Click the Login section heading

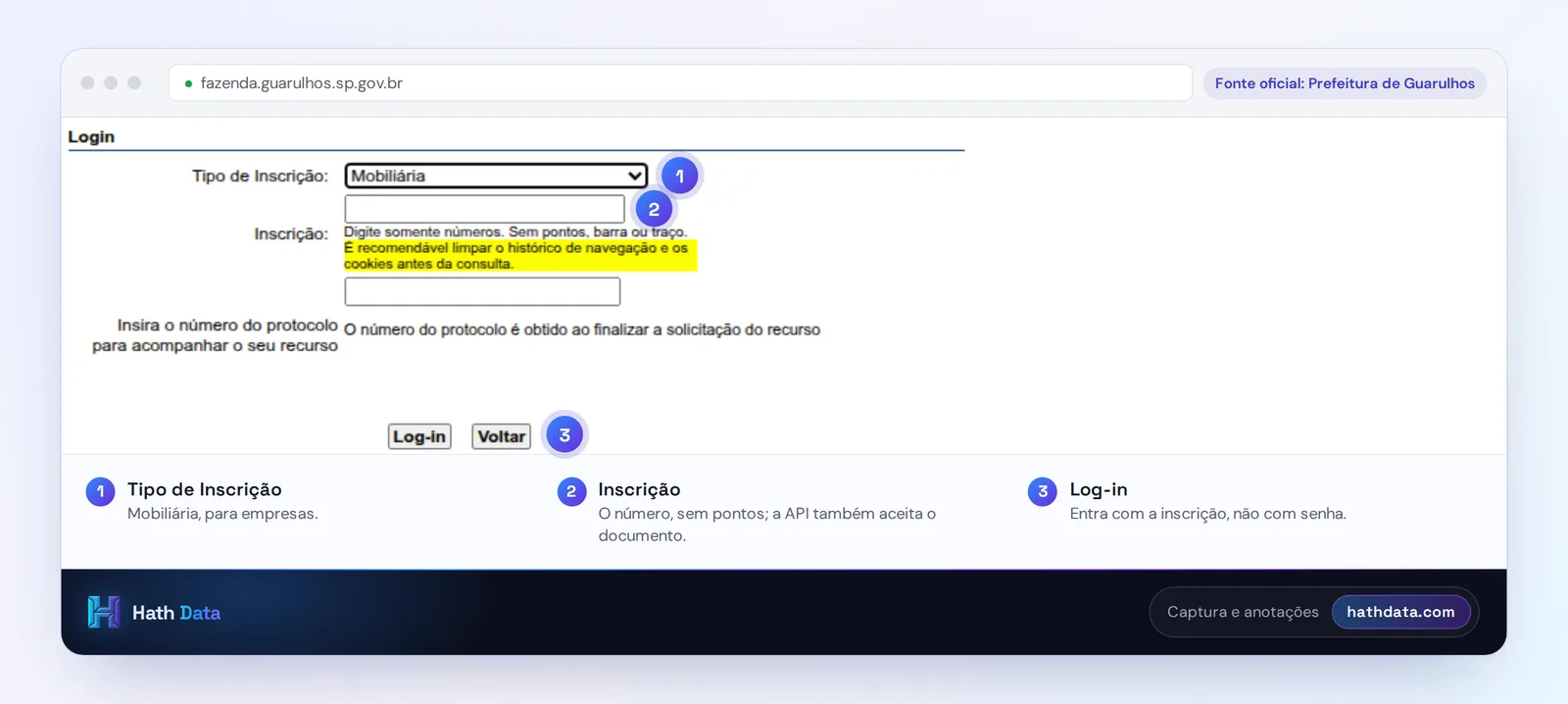click(91, 137)
